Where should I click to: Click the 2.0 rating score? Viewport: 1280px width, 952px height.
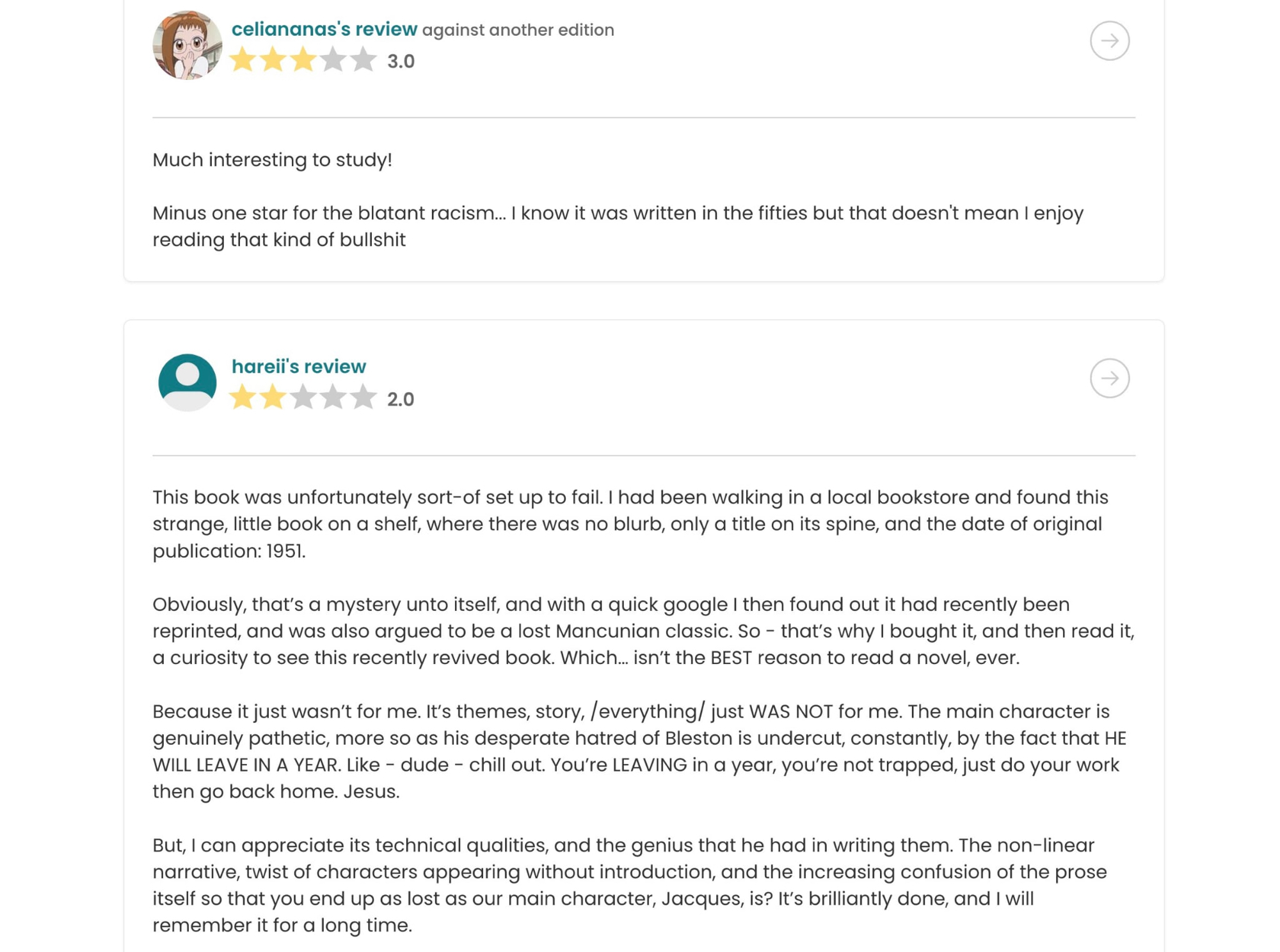401,400
